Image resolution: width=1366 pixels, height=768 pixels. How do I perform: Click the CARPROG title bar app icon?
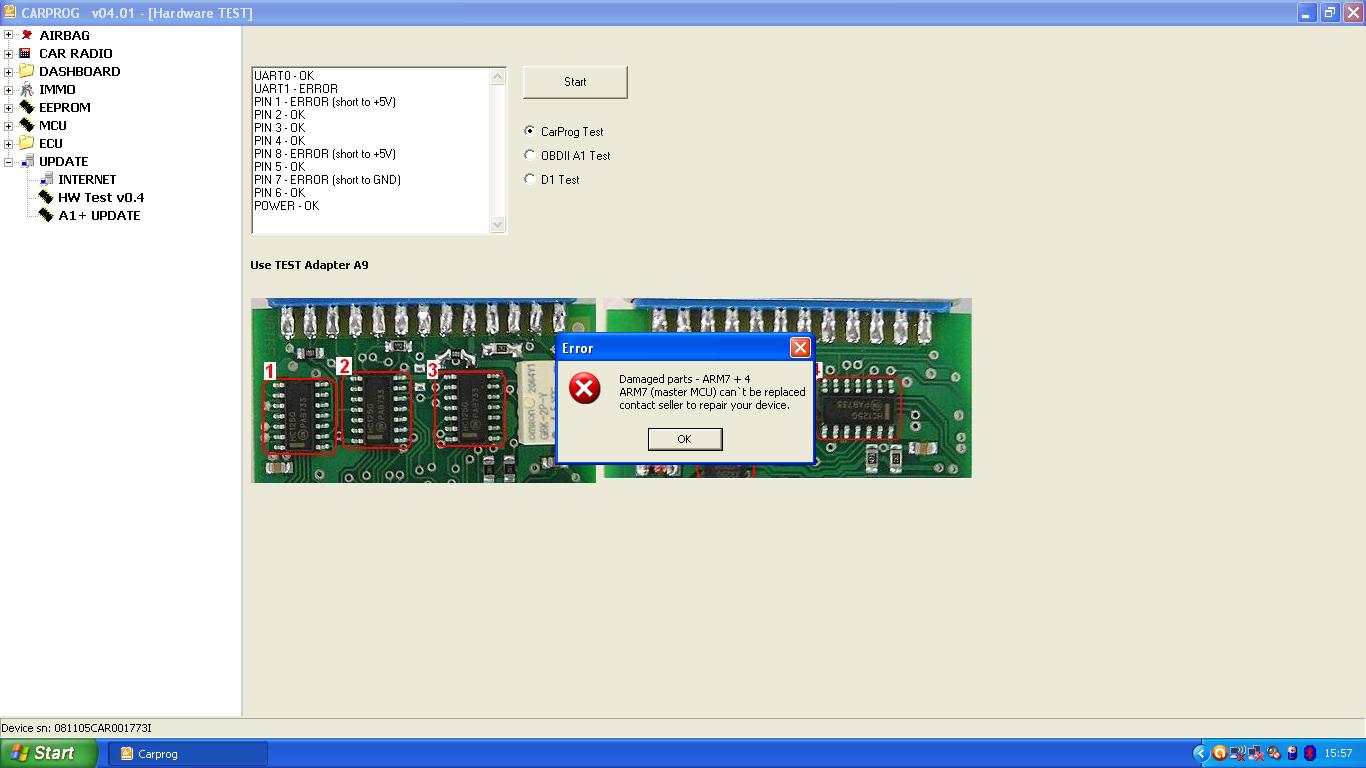pyautogui.click(x=10, y=12)
